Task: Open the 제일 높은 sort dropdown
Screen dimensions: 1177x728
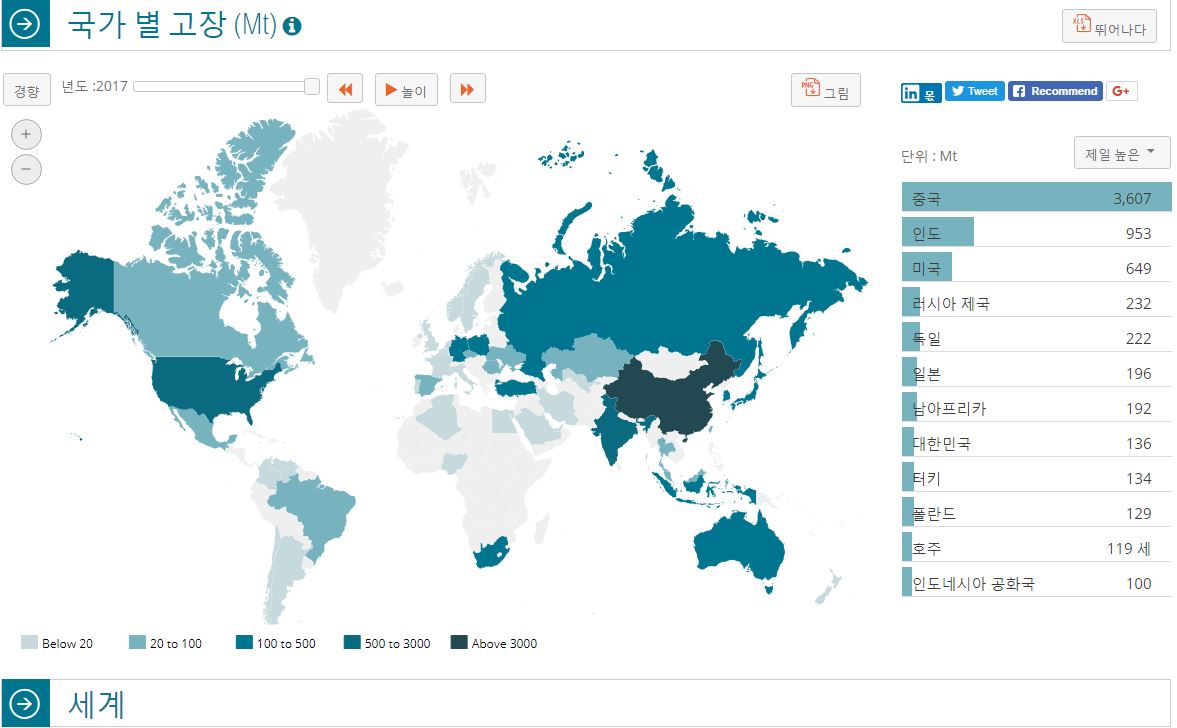Action: tap(1120, 154)
